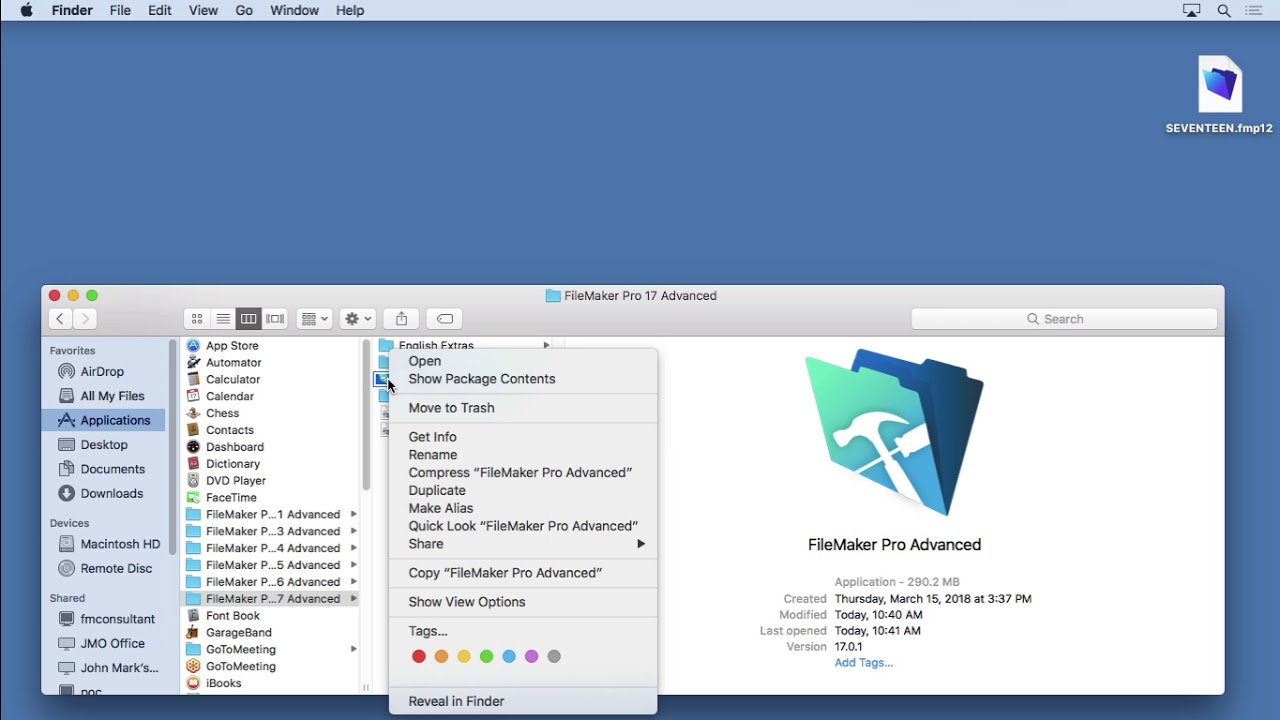The image size is (1280, 720).
Task: Expand FileMaker P...1 Advanced folder arrow
Action: click(354, 514)
